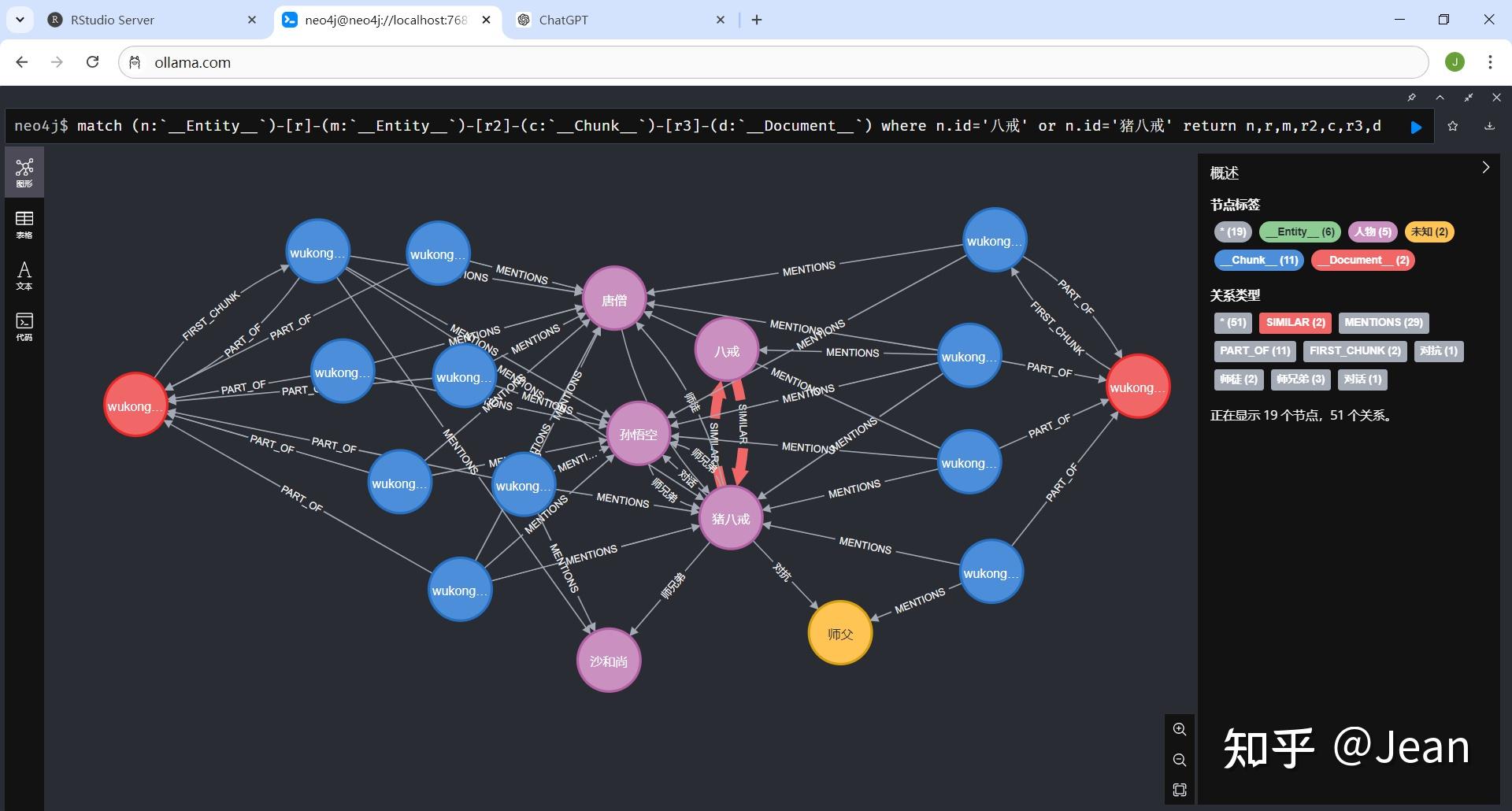Save query to favorites with star icon
This screenshot has width=1512, height=811.
point(1453,126)
